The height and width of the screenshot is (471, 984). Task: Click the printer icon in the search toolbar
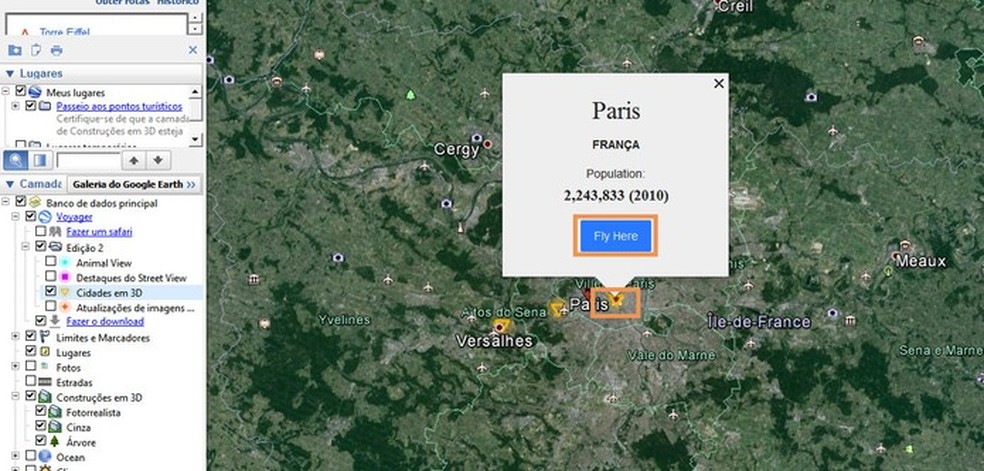point(56,51)
